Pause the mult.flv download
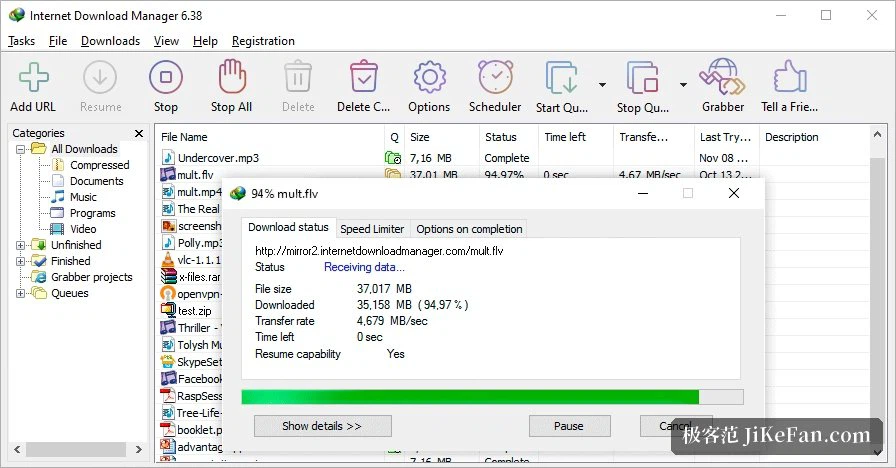 click(x=569, y=426)
